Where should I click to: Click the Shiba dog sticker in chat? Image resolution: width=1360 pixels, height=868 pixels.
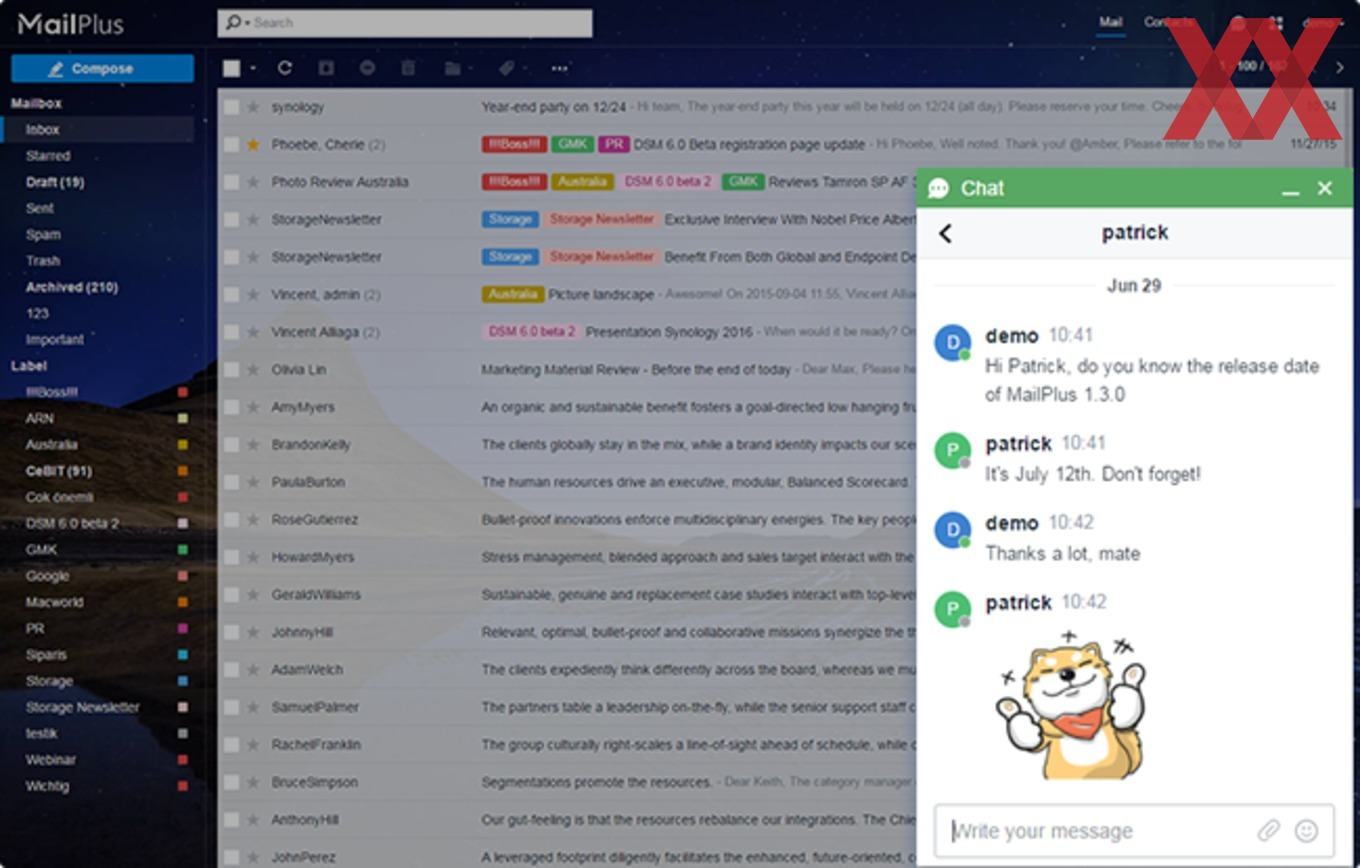(x=1070, y=706)
